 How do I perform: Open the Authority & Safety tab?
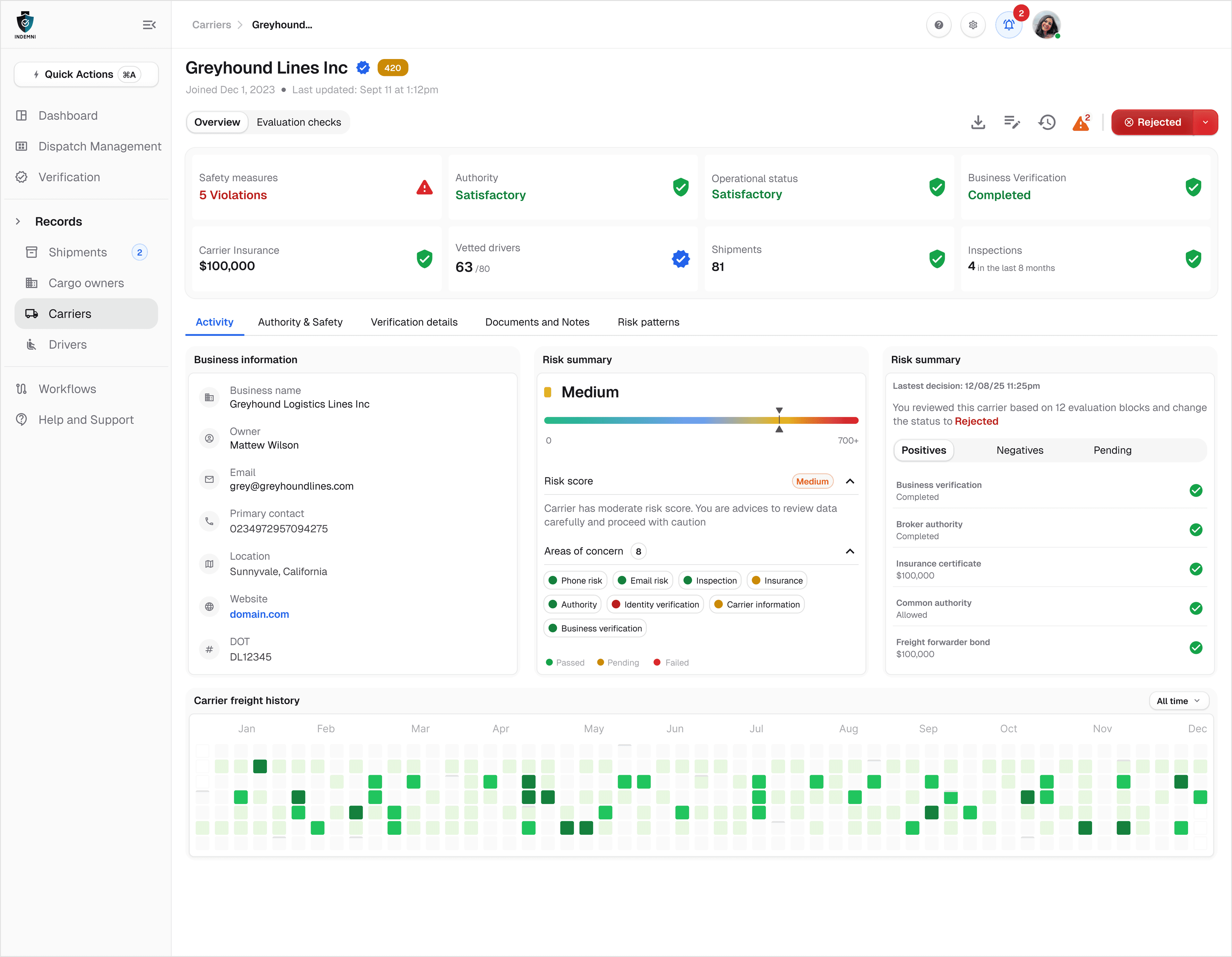coord(300,322)
